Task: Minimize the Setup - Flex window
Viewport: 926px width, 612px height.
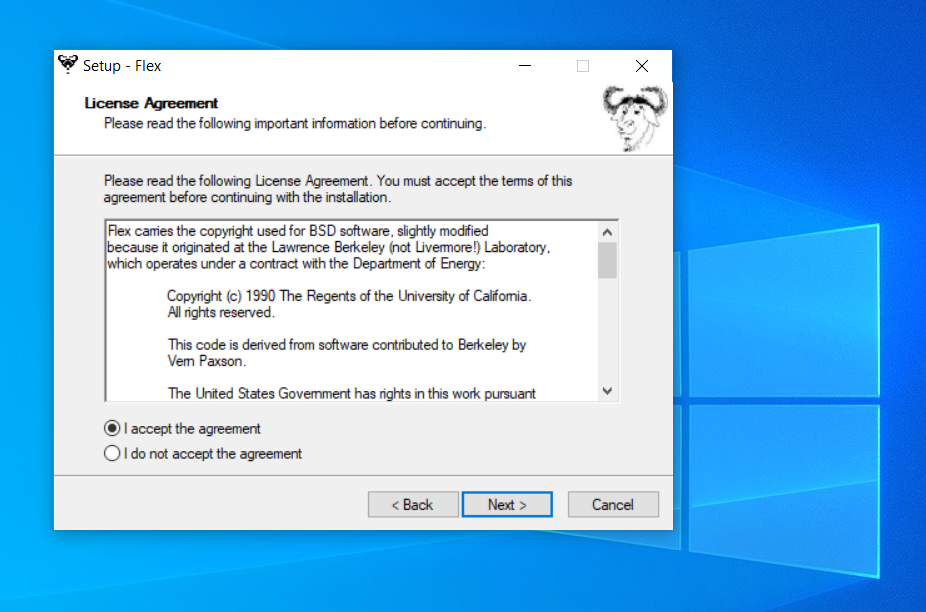Action: [525, 65]
